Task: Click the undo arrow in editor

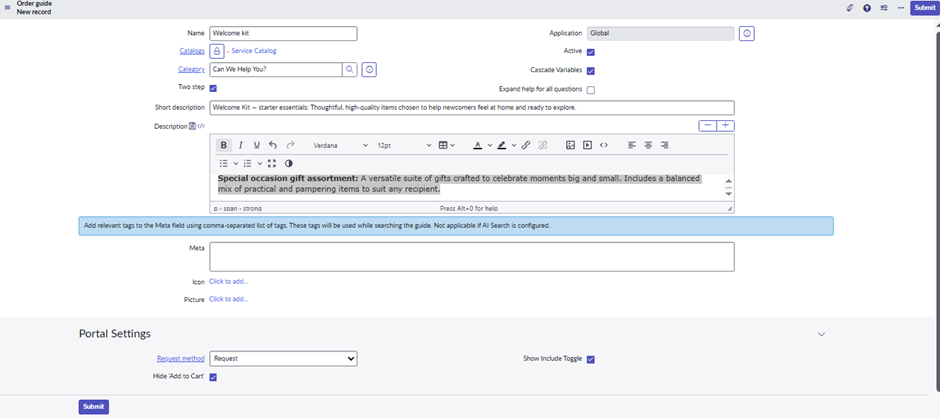Action: [273, 145]
